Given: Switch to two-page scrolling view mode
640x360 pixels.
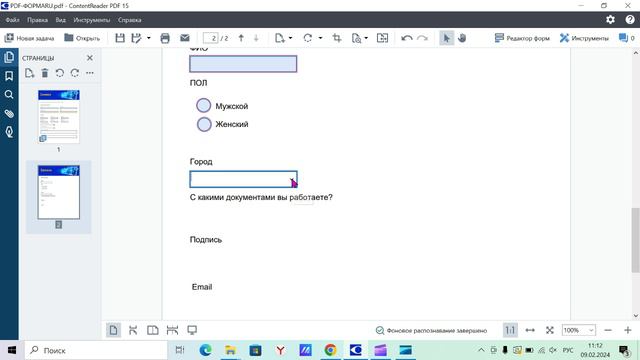Looking at the screenshot, I should coord(172,330).
